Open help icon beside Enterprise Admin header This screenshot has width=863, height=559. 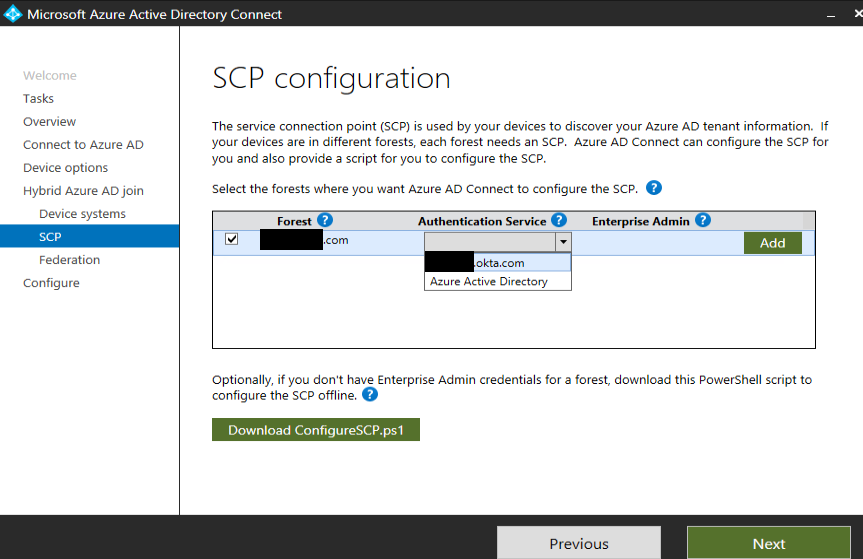click(703, 221)
